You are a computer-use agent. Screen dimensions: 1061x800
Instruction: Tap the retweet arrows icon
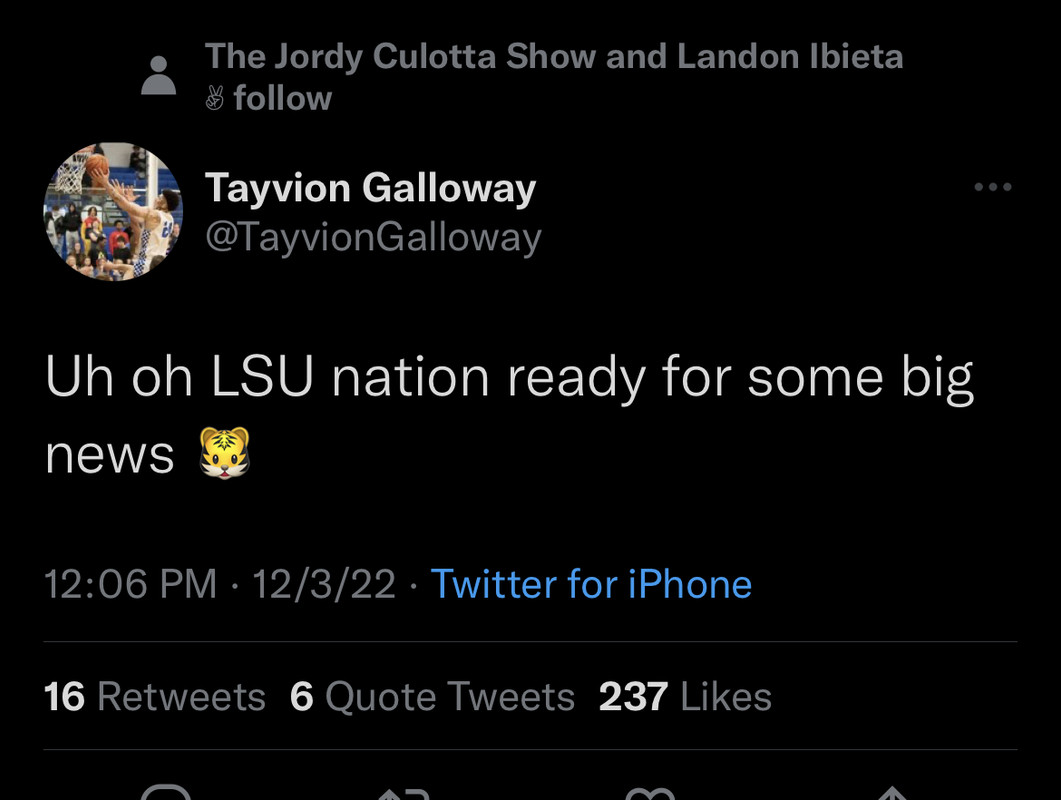pyautogui.click(x=404, y=793)
